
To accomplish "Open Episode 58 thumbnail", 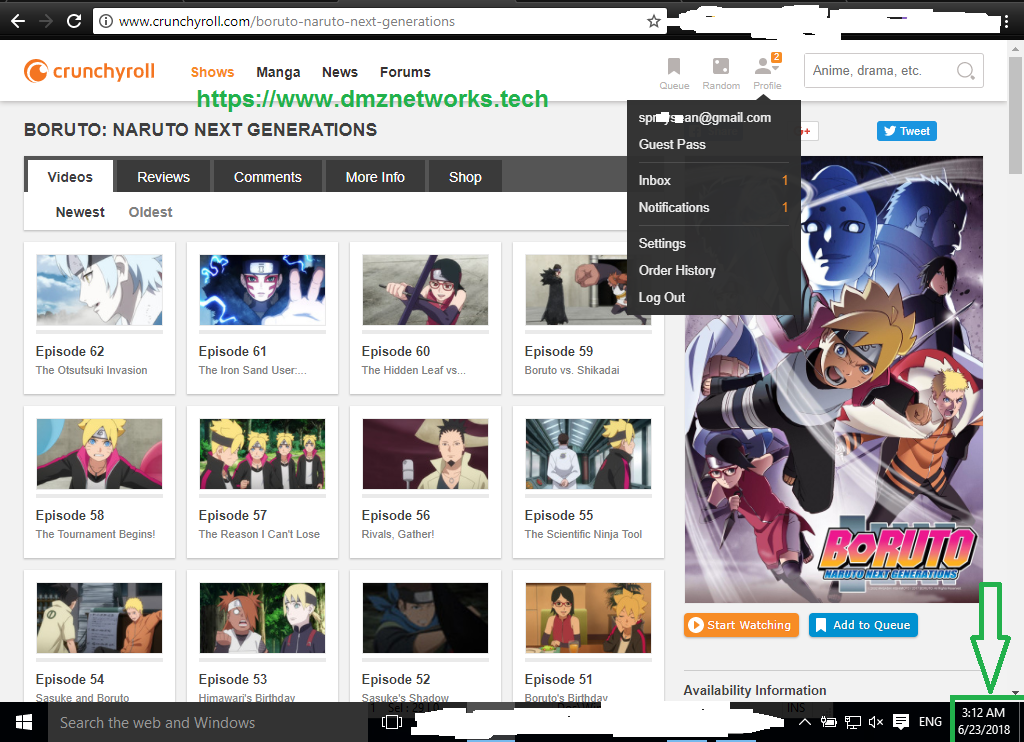I will click(99, 454).
